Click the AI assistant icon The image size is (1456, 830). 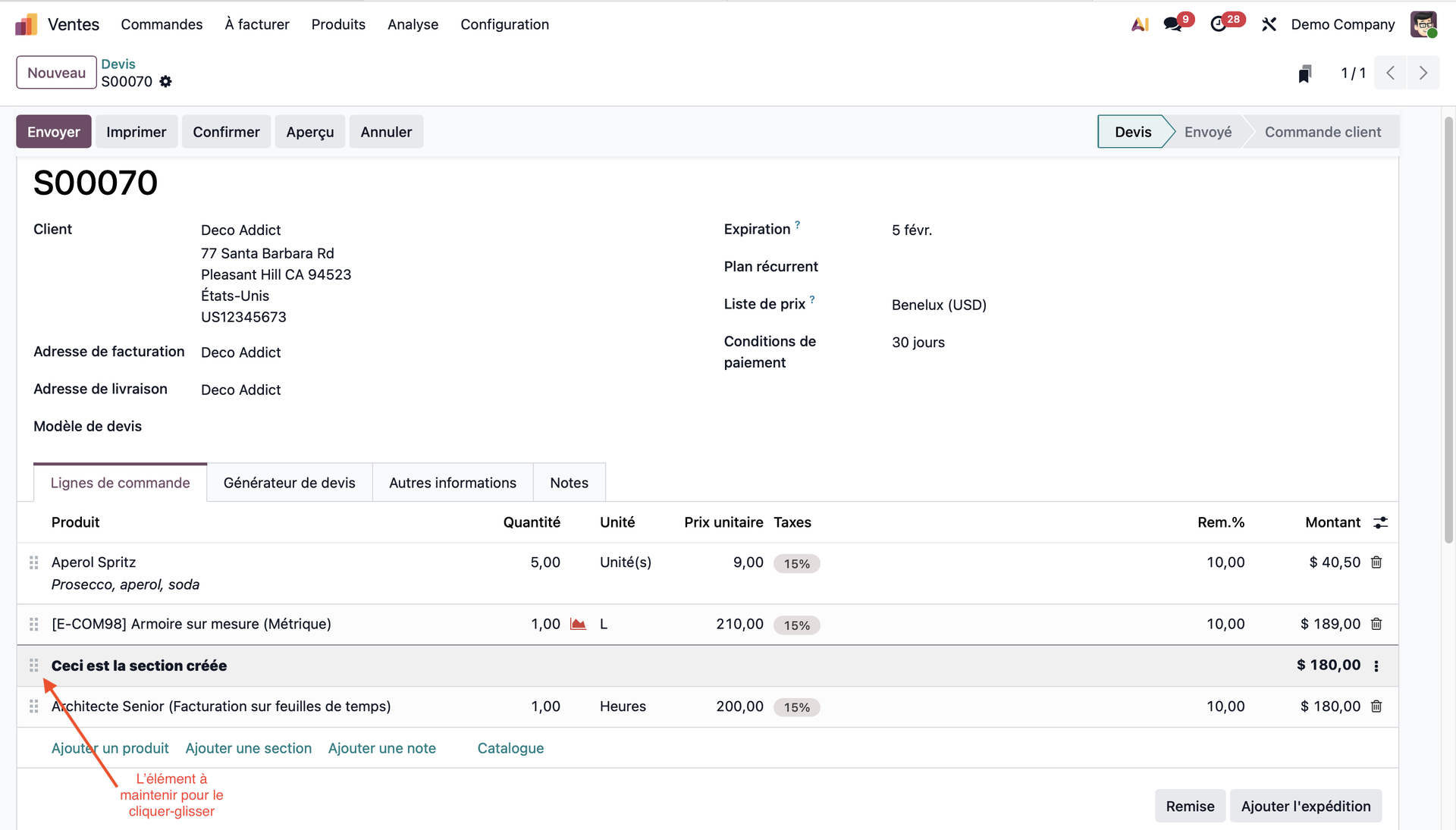1140,24
